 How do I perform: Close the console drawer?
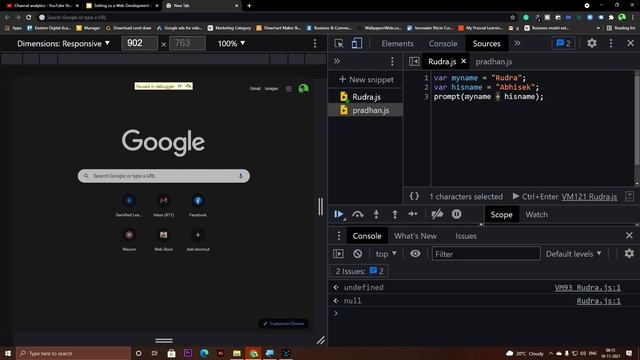(629, 236)
